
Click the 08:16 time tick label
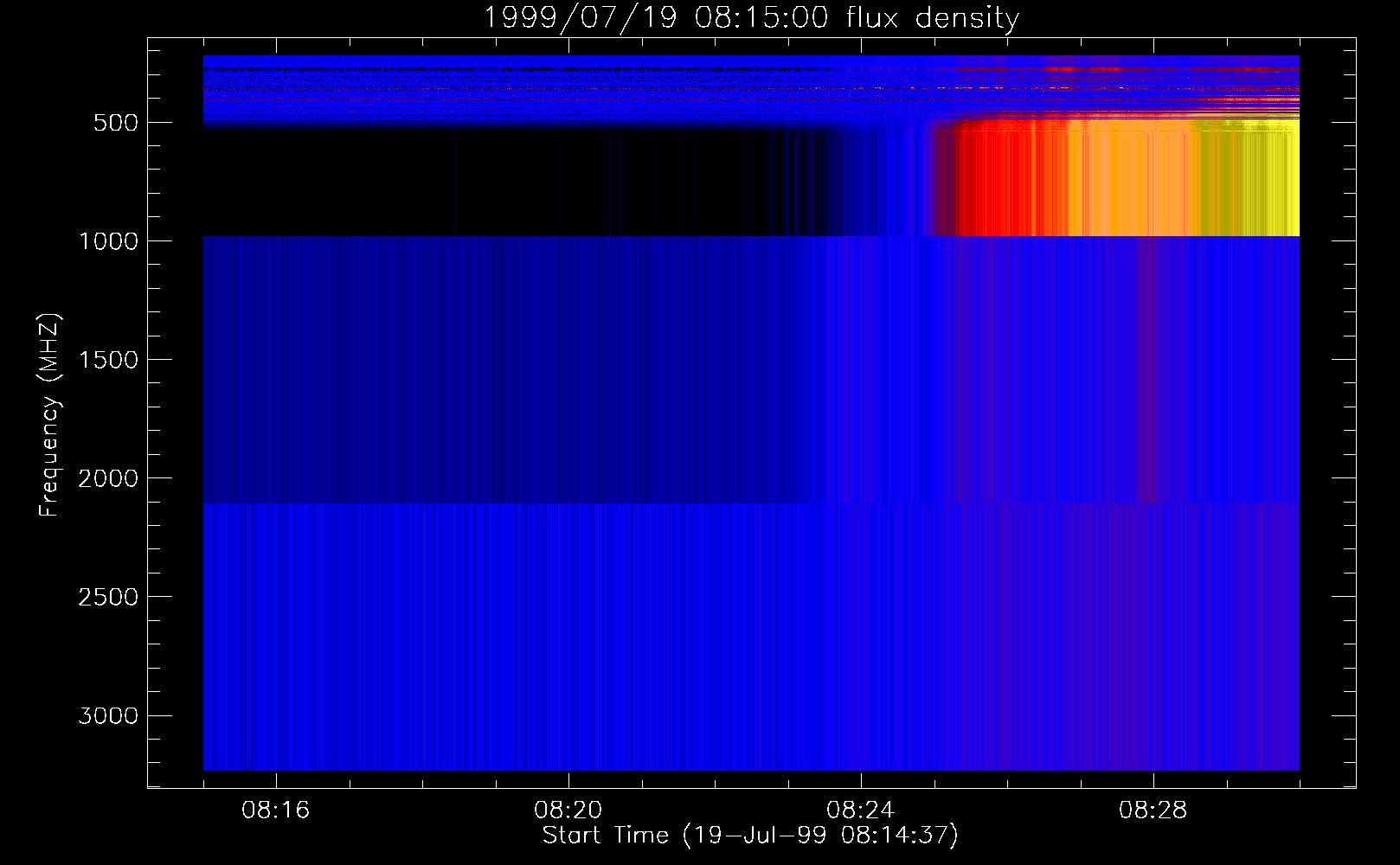[276, 811]
